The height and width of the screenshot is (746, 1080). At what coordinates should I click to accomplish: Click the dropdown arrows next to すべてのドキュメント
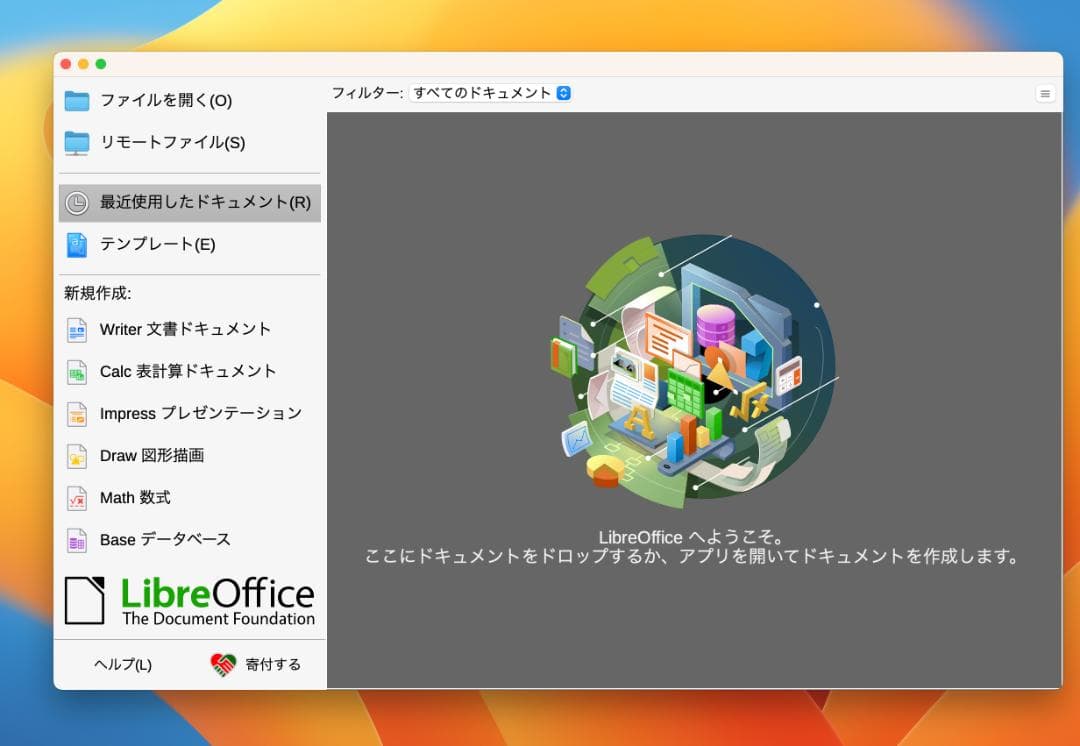coord(565,92)
